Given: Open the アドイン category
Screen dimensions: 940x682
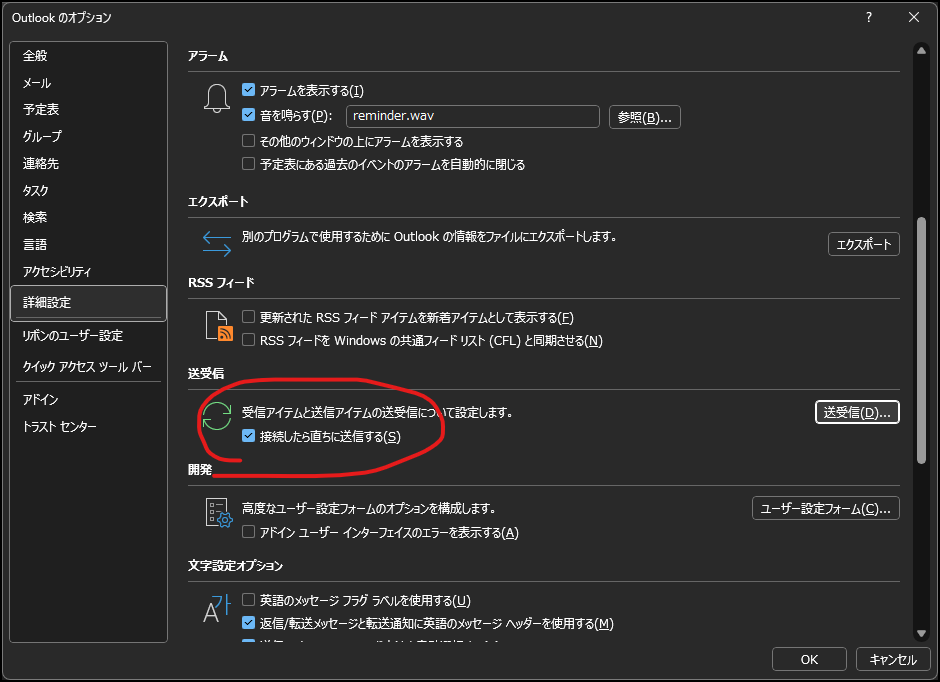Looking at the screenshot, I should tap(88, 399).
